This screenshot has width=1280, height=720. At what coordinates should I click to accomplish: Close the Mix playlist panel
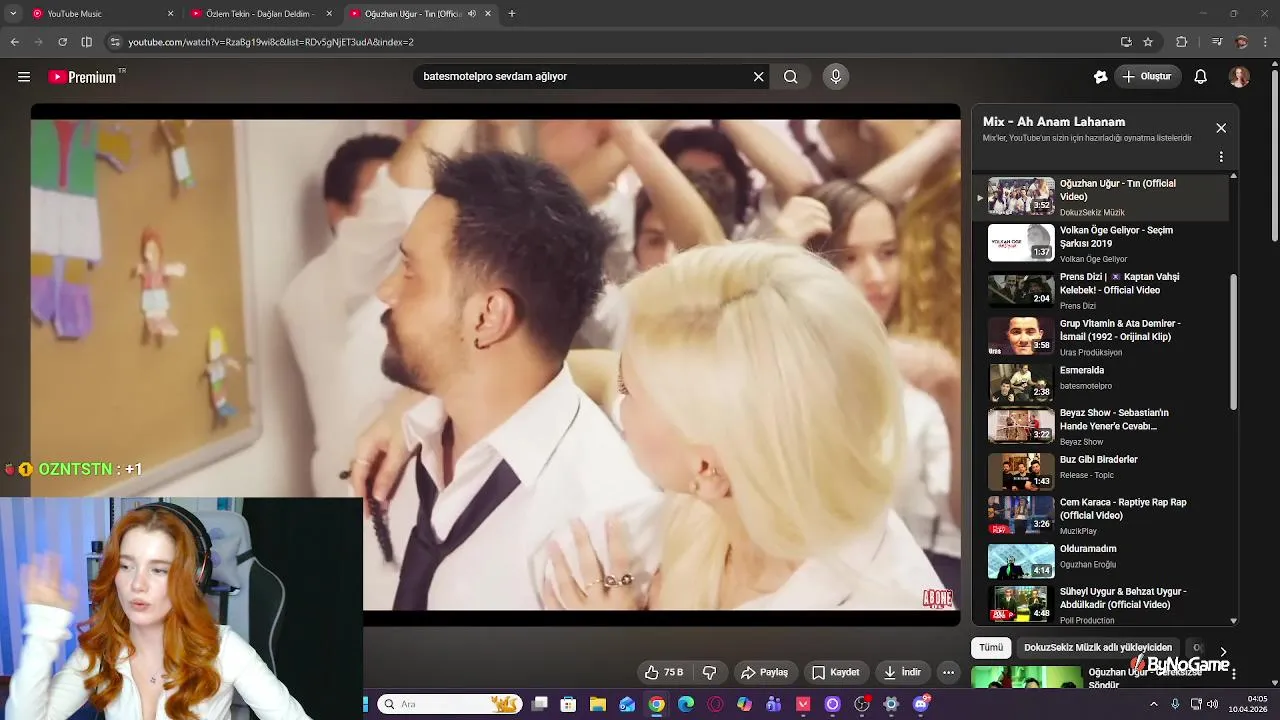[x=1221, y=128]
